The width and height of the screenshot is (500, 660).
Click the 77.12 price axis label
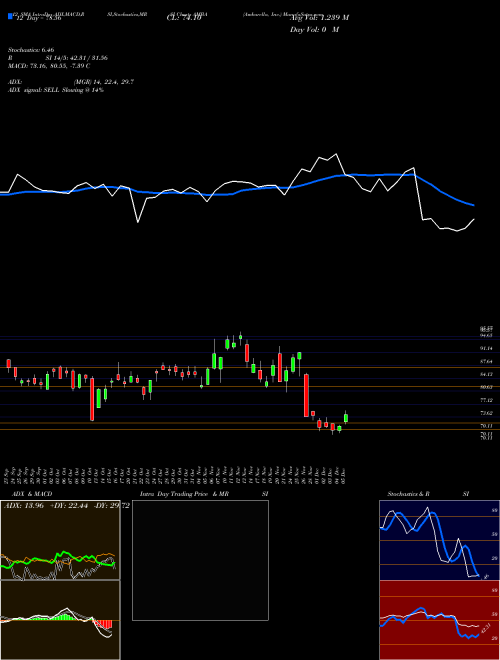pyautogui.click(x=486, y=400)
